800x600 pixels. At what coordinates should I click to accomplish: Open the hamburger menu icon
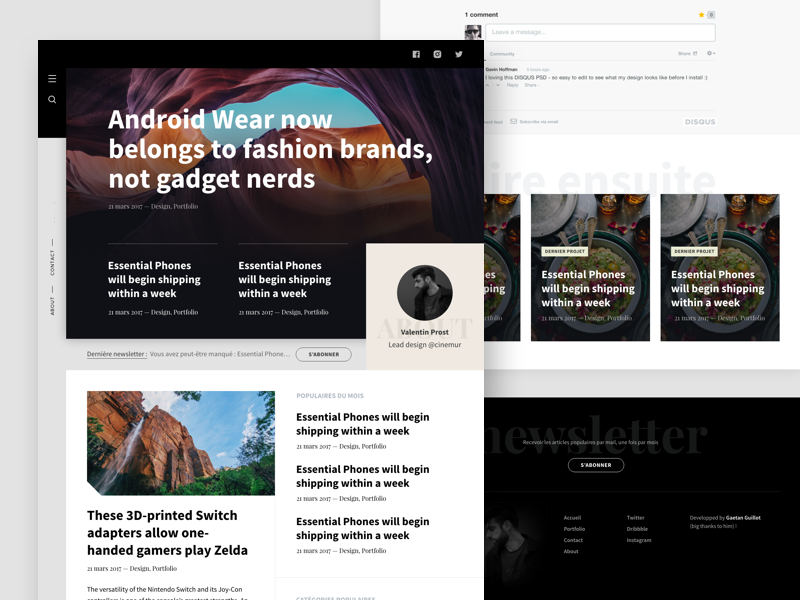point(52,79)
